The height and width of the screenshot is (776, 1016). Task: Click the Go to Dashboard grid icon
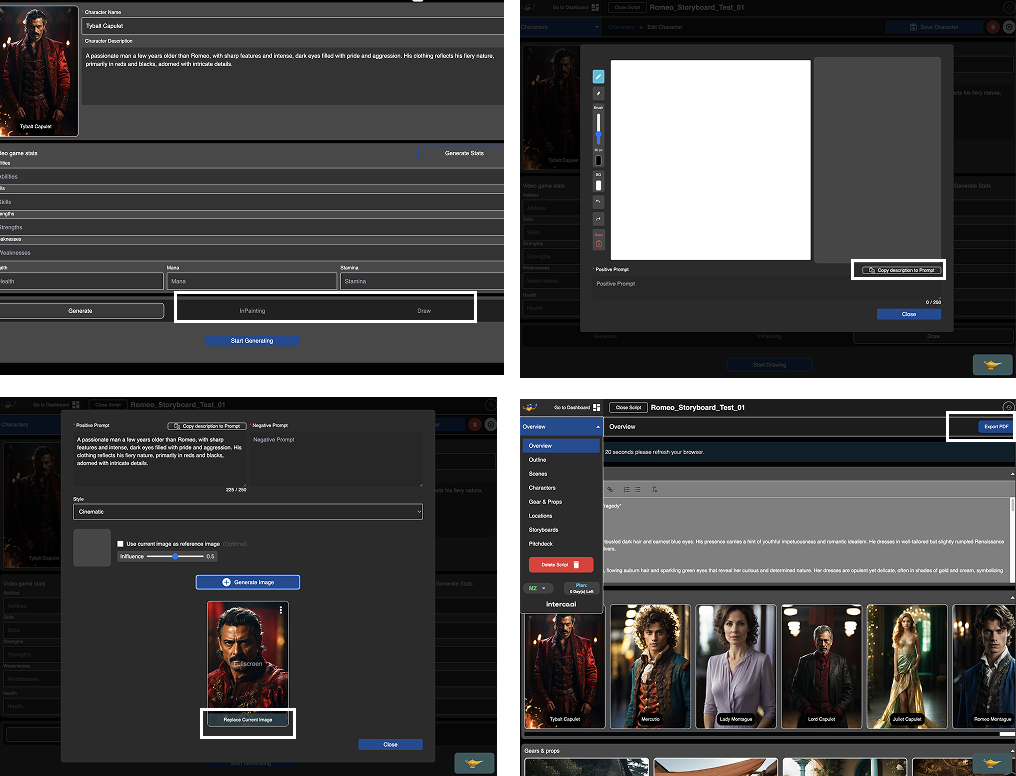[x=596, y=408]
